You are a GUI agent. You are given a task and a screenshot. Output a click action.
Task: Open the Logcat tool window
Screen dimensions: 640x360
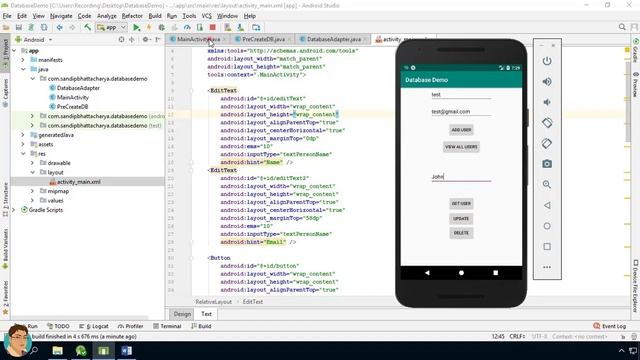94,326
